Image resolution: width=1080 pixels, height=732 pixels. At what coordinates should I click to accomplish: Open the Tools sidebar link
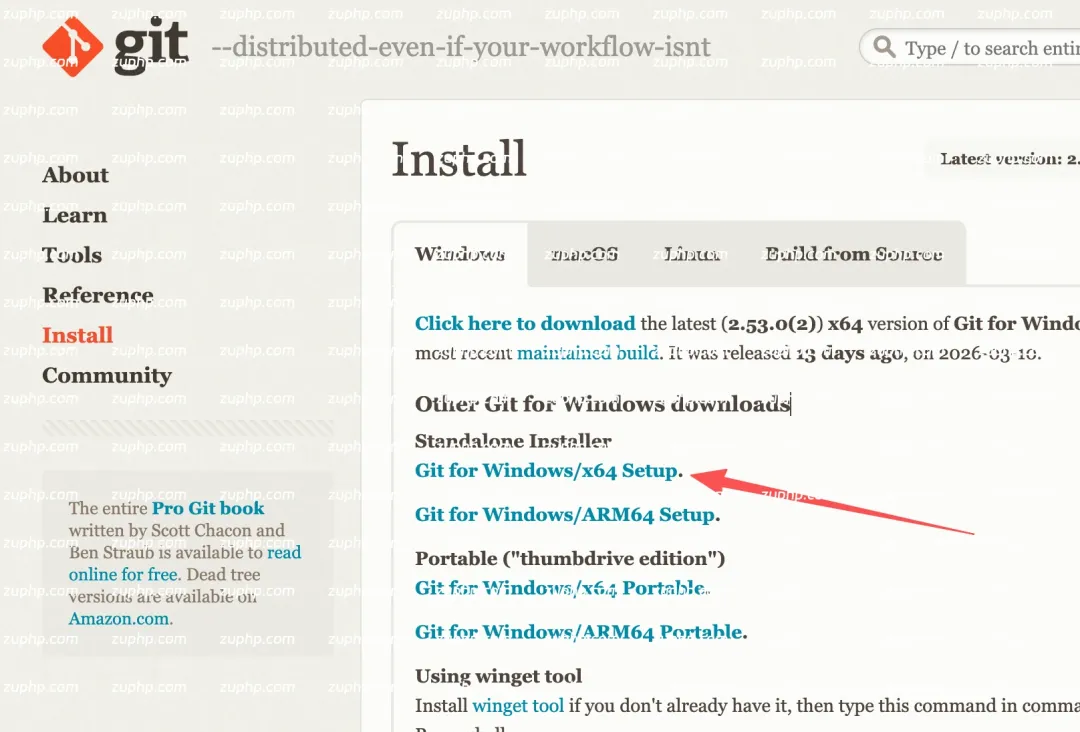pos(72,255)
